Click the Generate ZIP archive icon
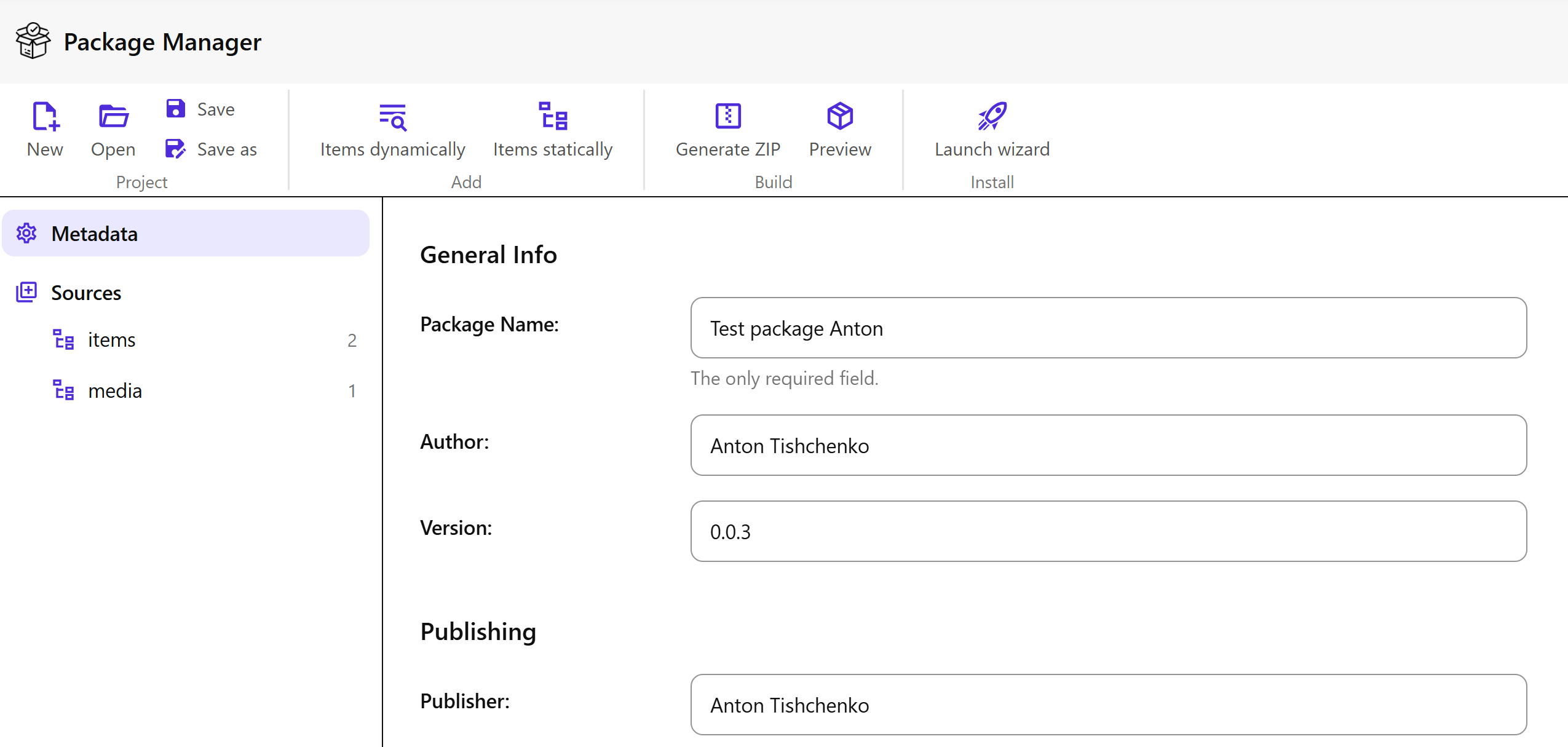Image resolution: width=1568 pixels, height=747 pixels. click(x=728, y=116)
